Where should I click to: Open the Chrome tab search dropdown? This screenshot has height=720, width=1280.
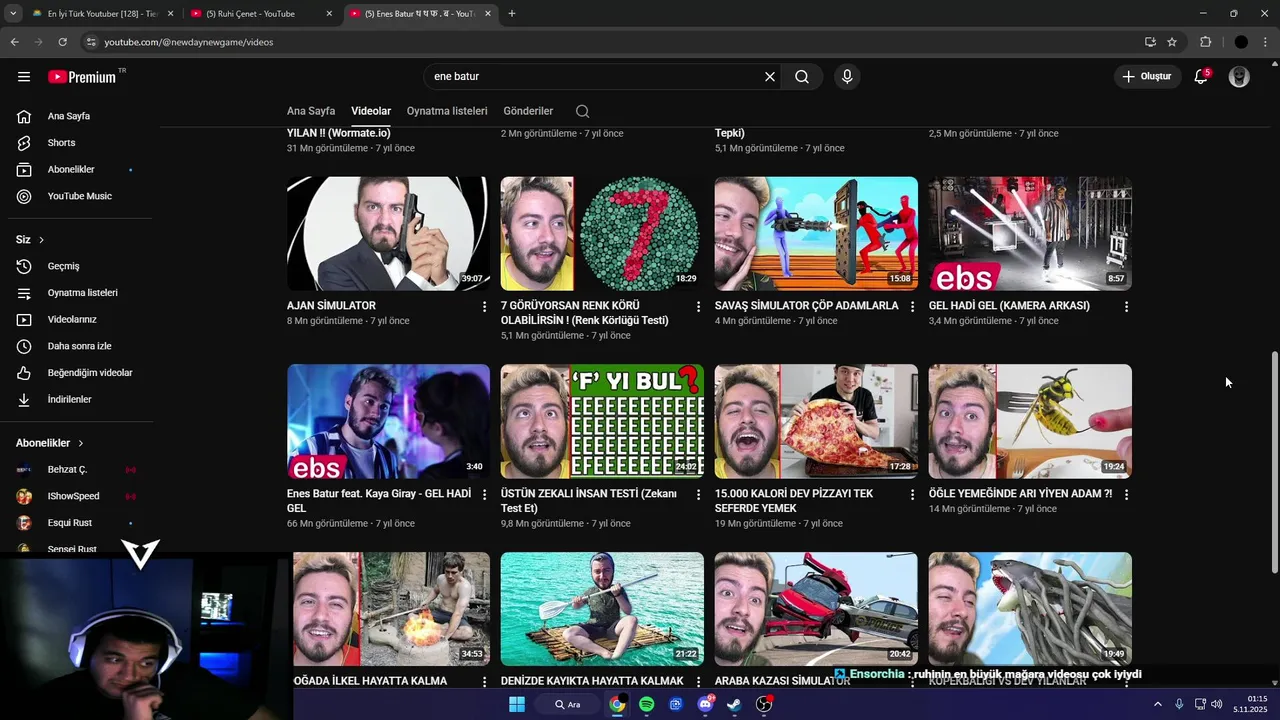[x=13, y=14]
